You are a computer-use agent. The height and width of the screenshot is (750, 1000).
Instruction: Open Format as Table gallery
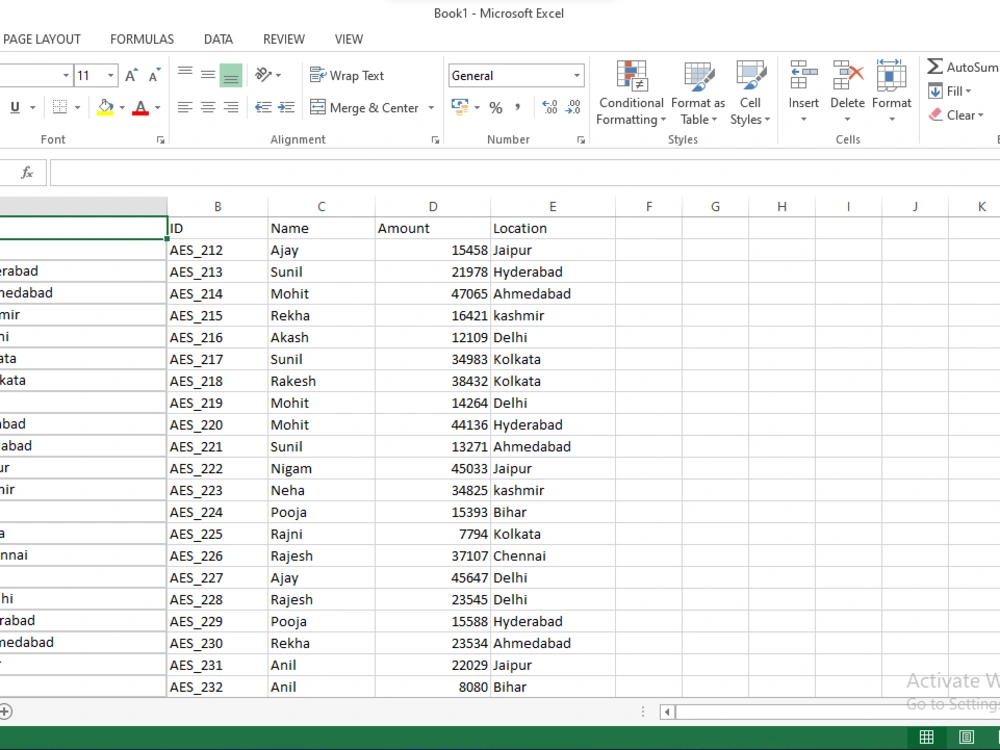coord(698,92)
